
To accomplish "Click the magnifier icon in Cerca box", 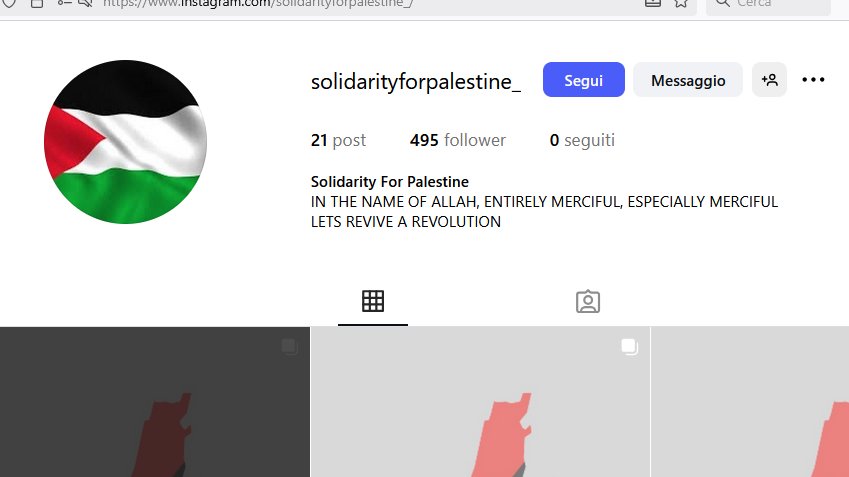I will click(x=722, y=3).
